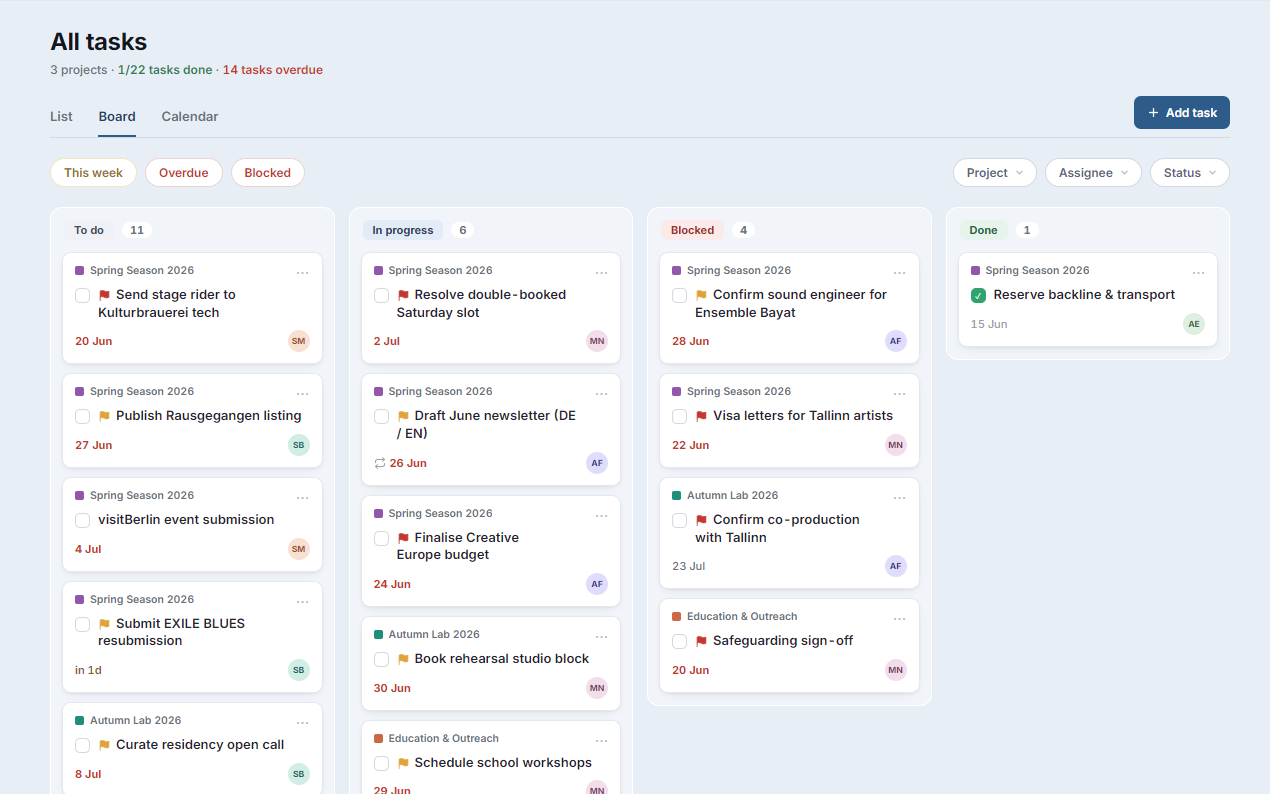This screenshot has width=1270, height=794.
Task: Open the Project filter dropdown
Action: pyautogui.click(x=995, y=173)
